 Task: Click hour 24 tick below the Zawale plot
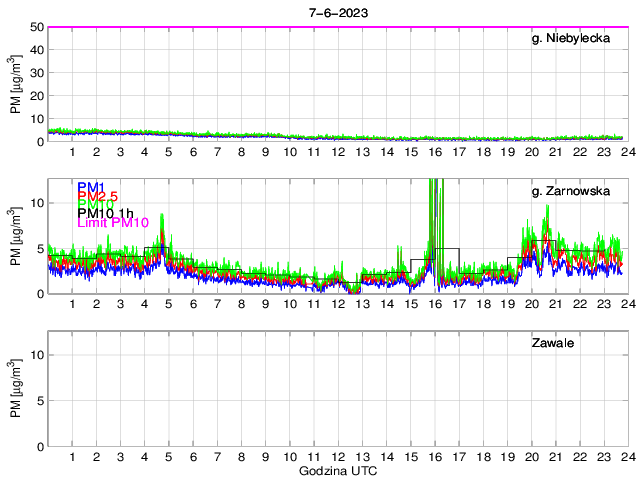pos(627,457)
